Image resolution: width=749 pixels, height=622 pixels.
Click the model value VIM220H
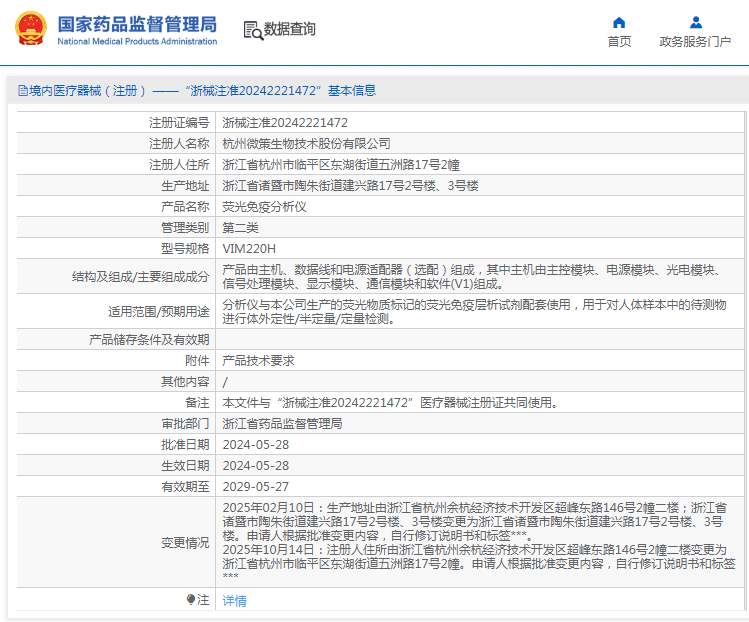249,249
